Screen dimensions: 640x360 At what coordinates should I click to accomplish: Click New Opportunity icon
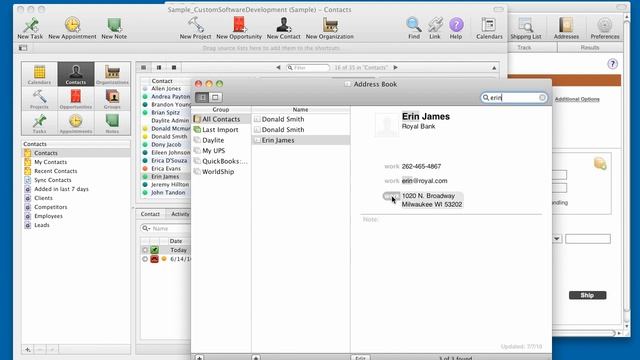tap(239, 24)
